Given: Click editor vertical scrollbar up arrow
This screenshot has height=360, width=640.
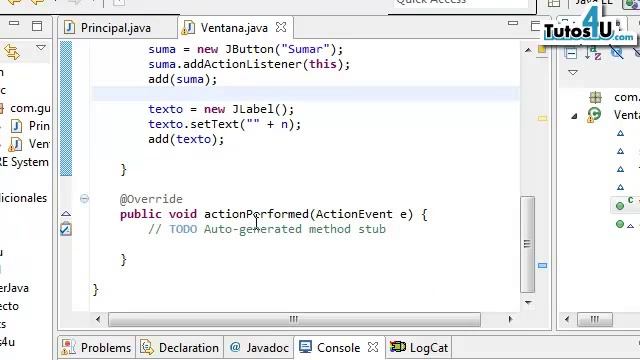Looking at the screenshot, I should coord(528,51).
